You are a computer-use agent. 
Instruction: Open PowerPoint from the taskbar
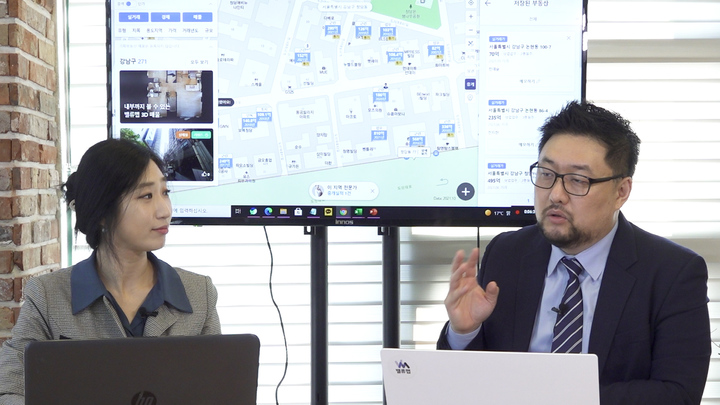pos(373,211)
